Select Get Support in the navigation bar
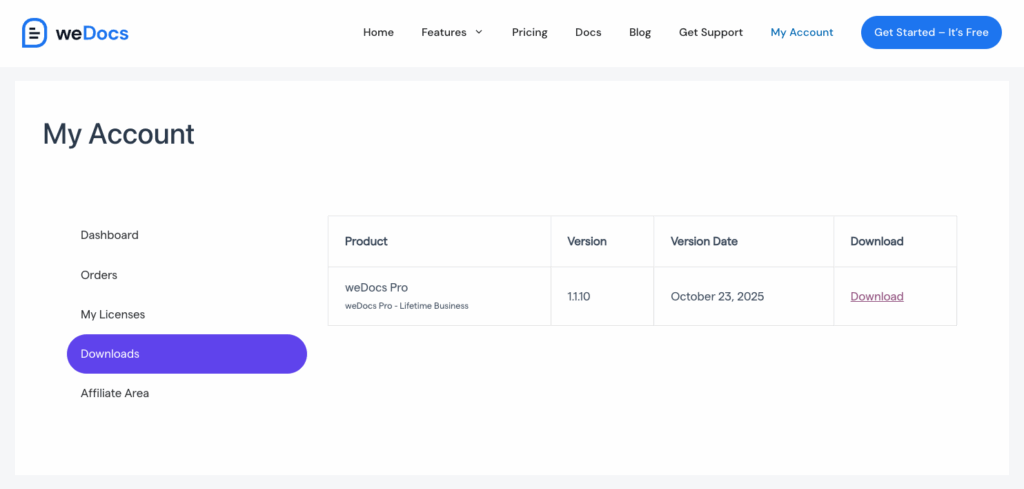 click(710, 32)
